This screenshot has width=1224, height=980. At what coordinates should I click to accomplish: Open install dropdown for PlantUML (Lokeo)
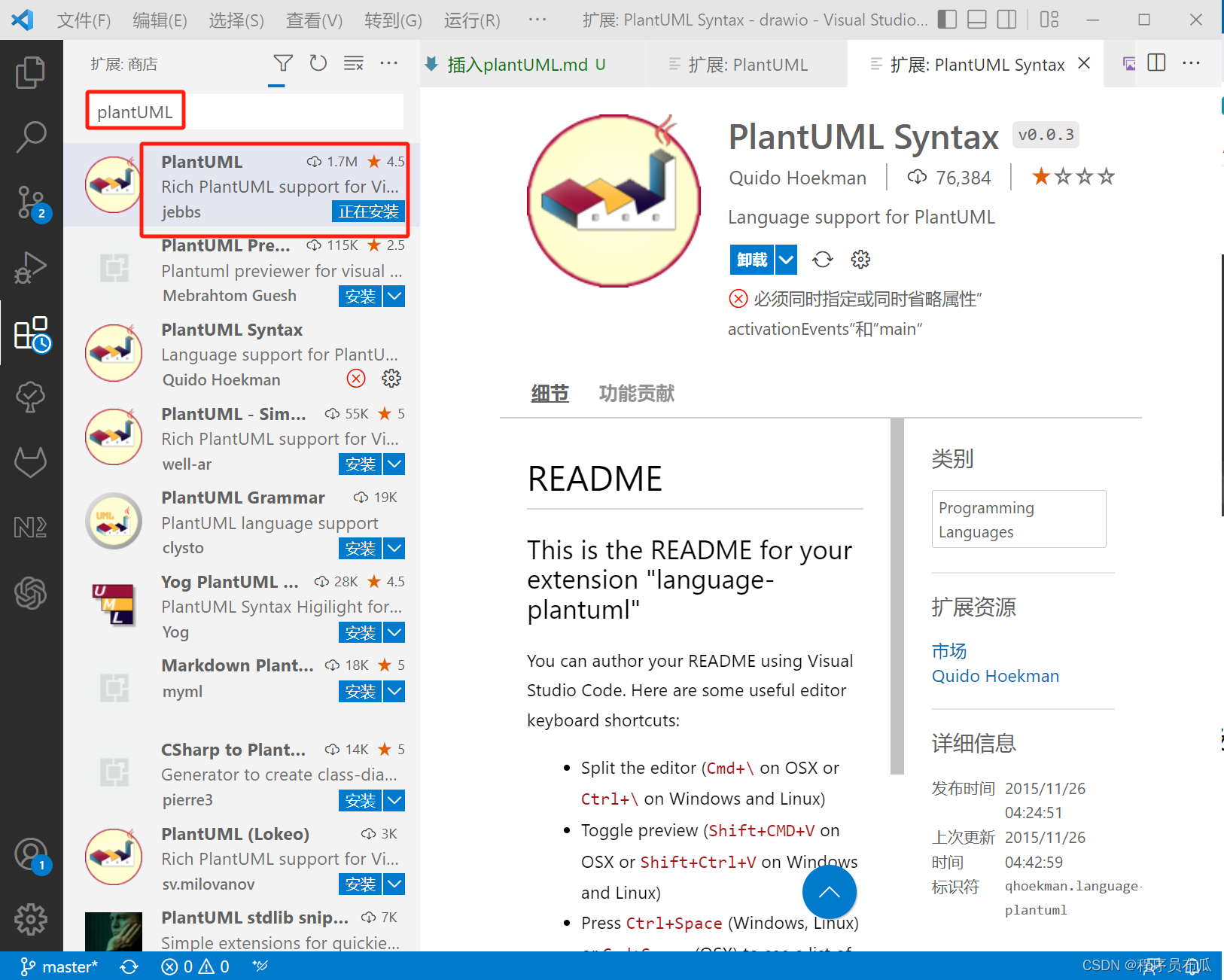394,884
